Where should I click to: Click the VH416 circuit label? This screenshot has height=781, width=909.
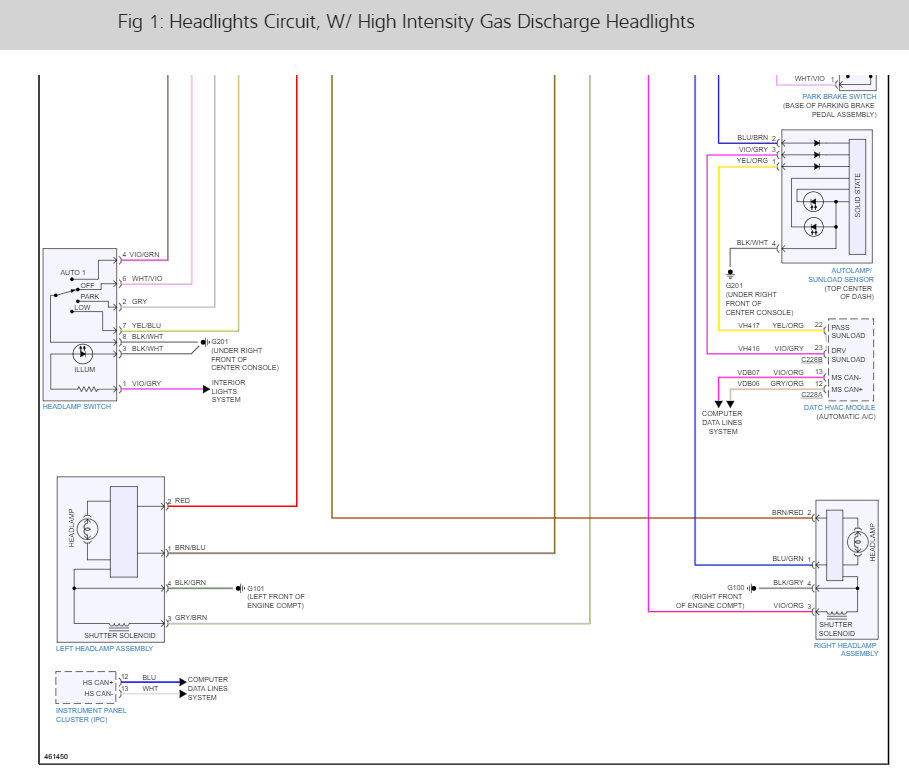(x=749, y=348)
